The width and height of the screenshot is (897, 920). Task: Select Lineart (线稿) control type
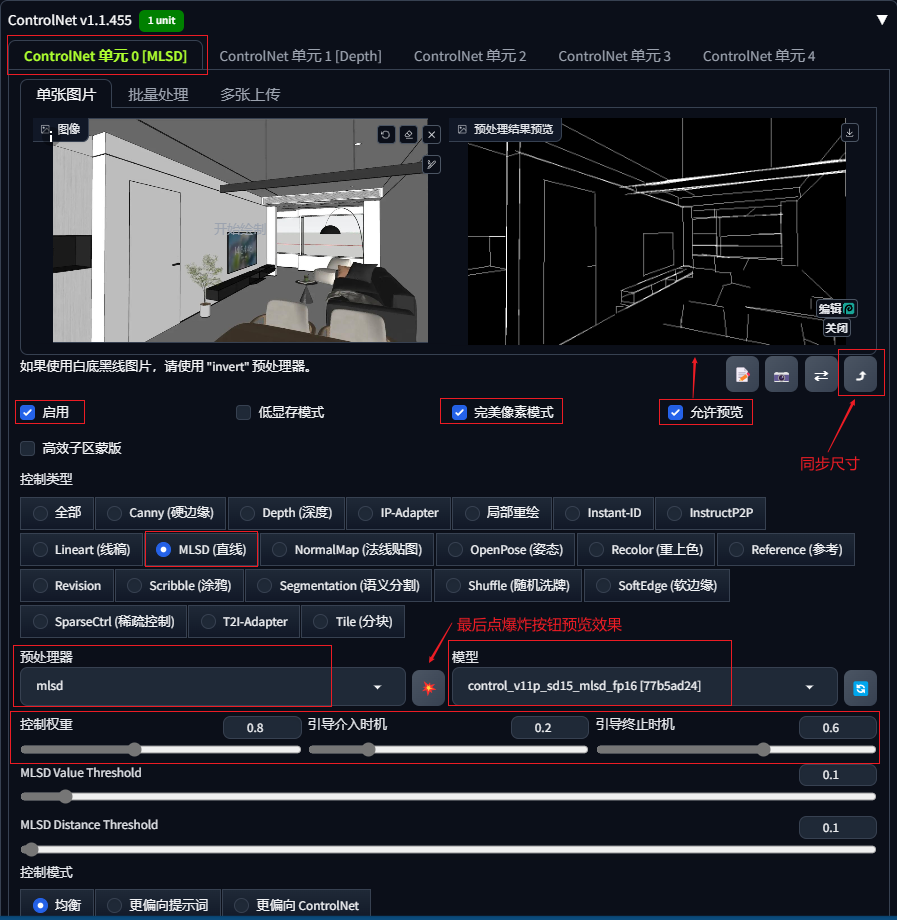tap(82, 550)
